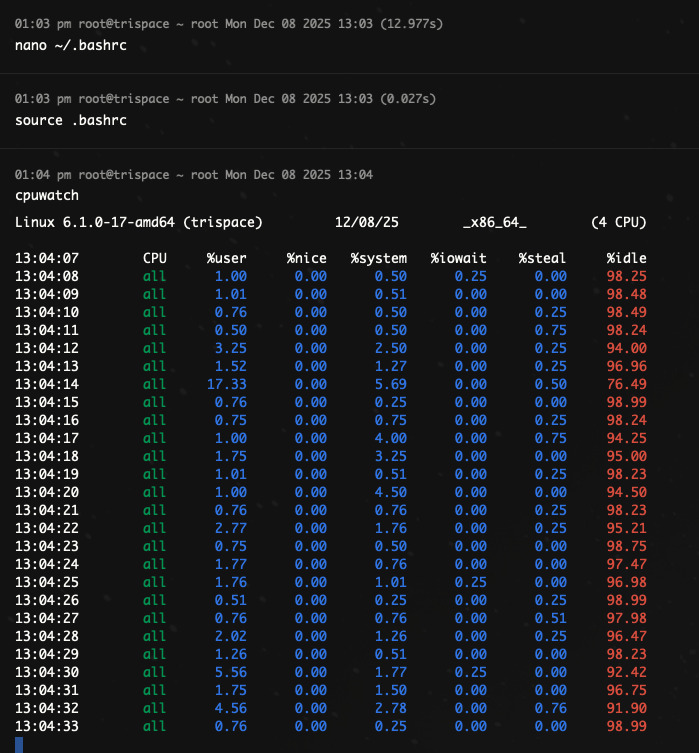The image size is (699, 753).
Task: Click the timestamp 13:04:07
Action: point(47,258)
